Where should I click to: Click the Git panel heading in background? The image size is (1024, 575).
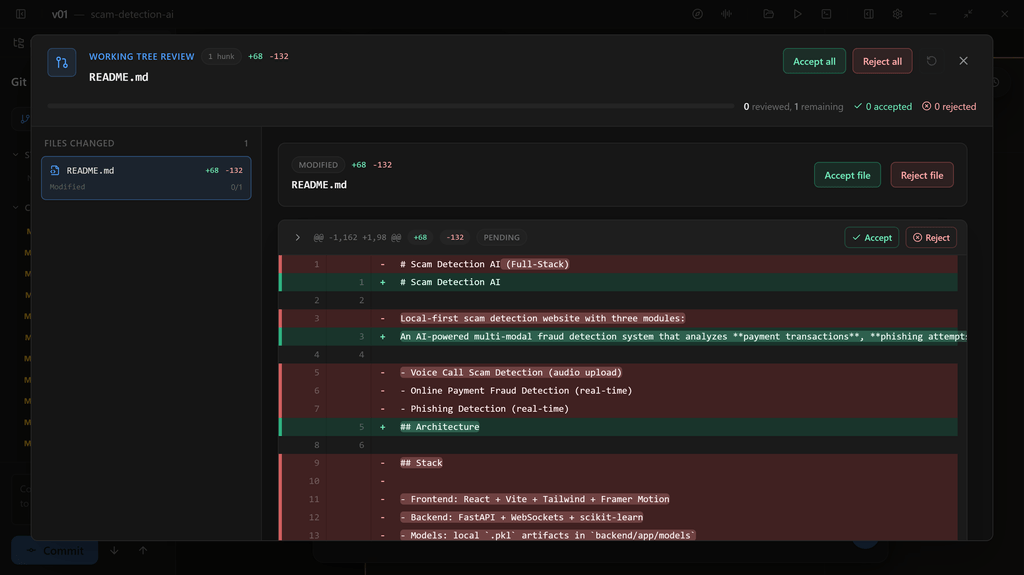coord(18,82)
